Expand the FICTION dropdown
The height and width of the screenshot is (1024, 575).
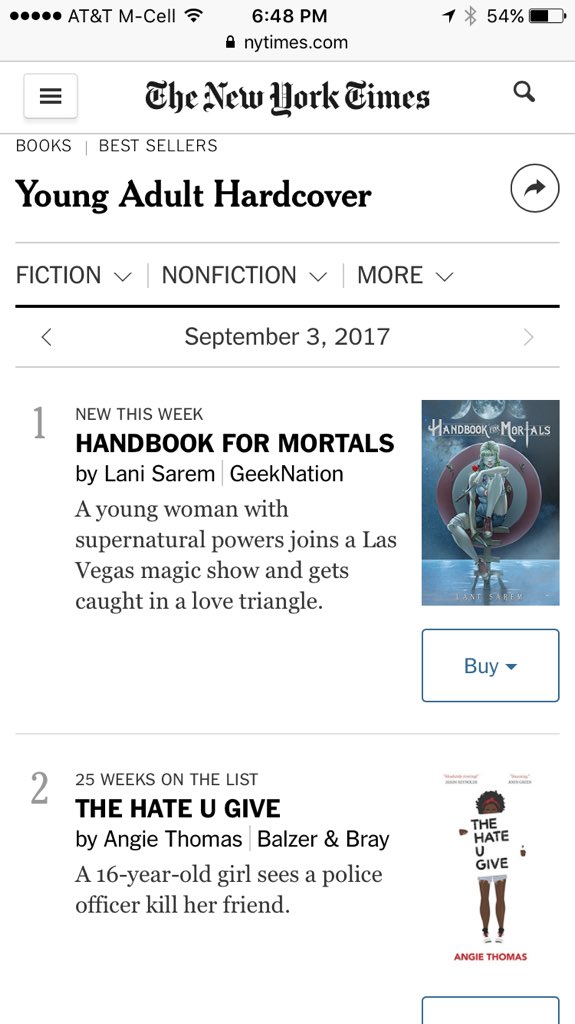coord(74,275)
